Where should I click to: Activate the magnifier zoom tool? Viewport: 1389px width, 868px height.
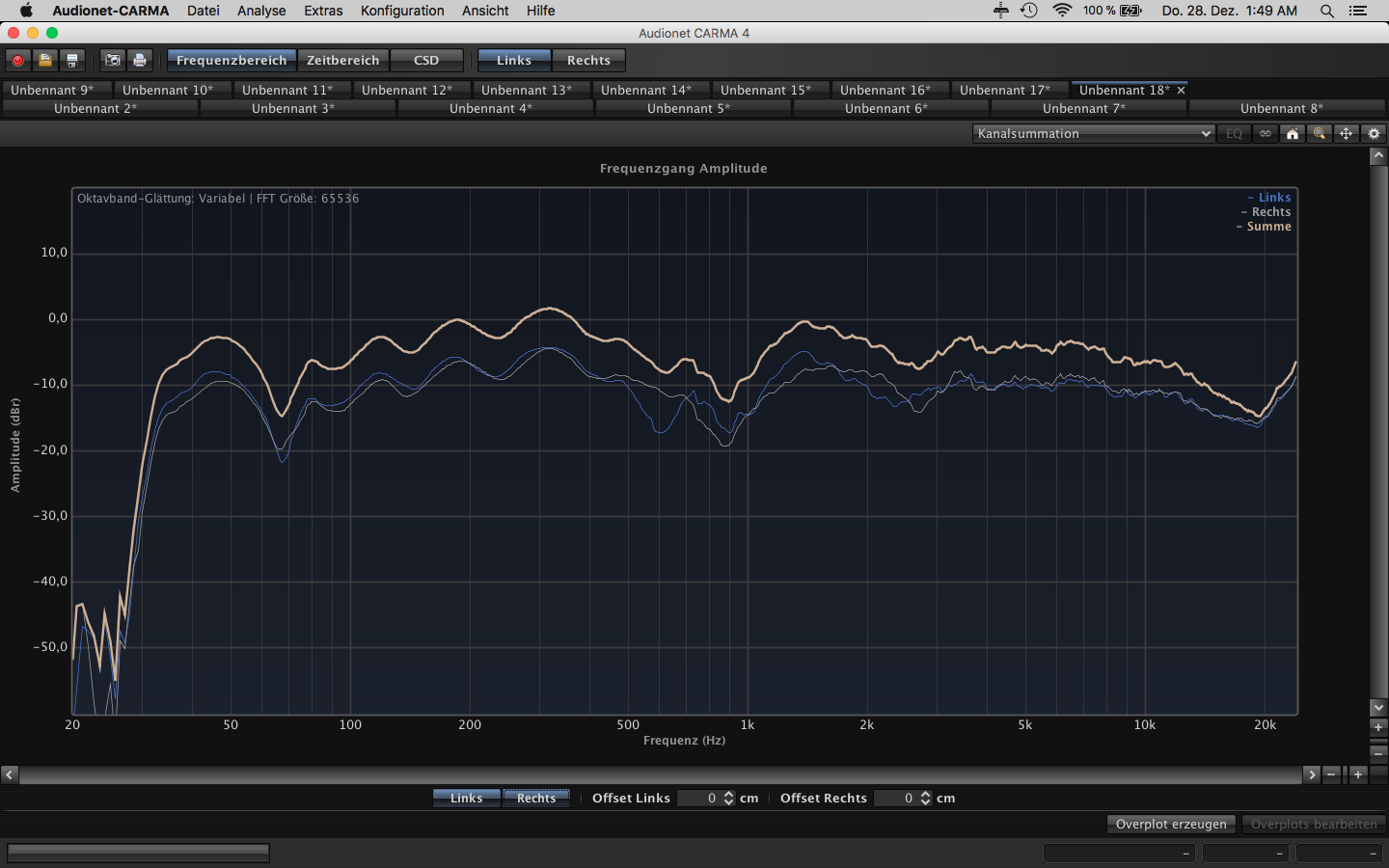click(1320, 134)
